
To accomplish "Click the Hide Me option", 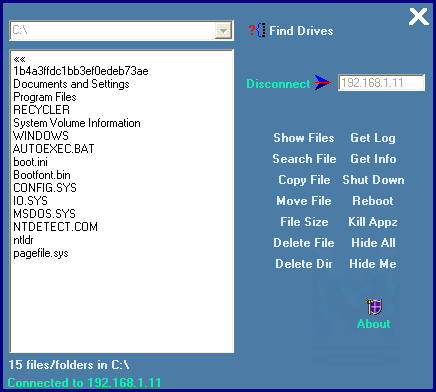I will coord(373,264).
